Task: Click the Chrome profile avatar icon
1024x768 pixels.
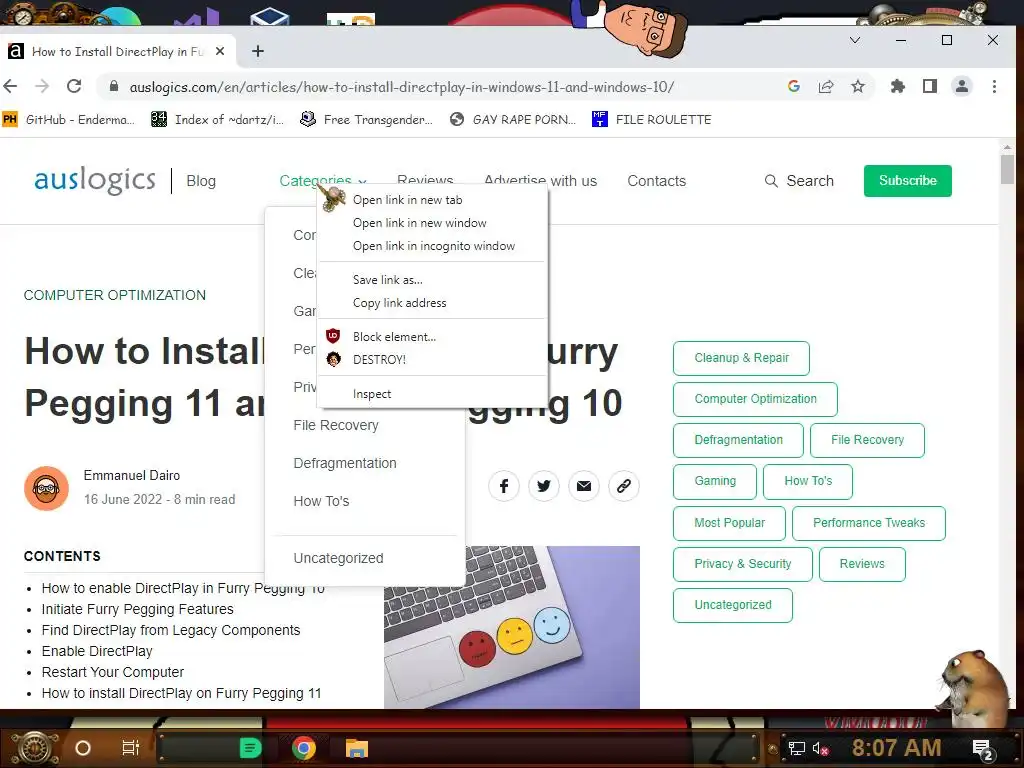Action: (x=962, y=86)
